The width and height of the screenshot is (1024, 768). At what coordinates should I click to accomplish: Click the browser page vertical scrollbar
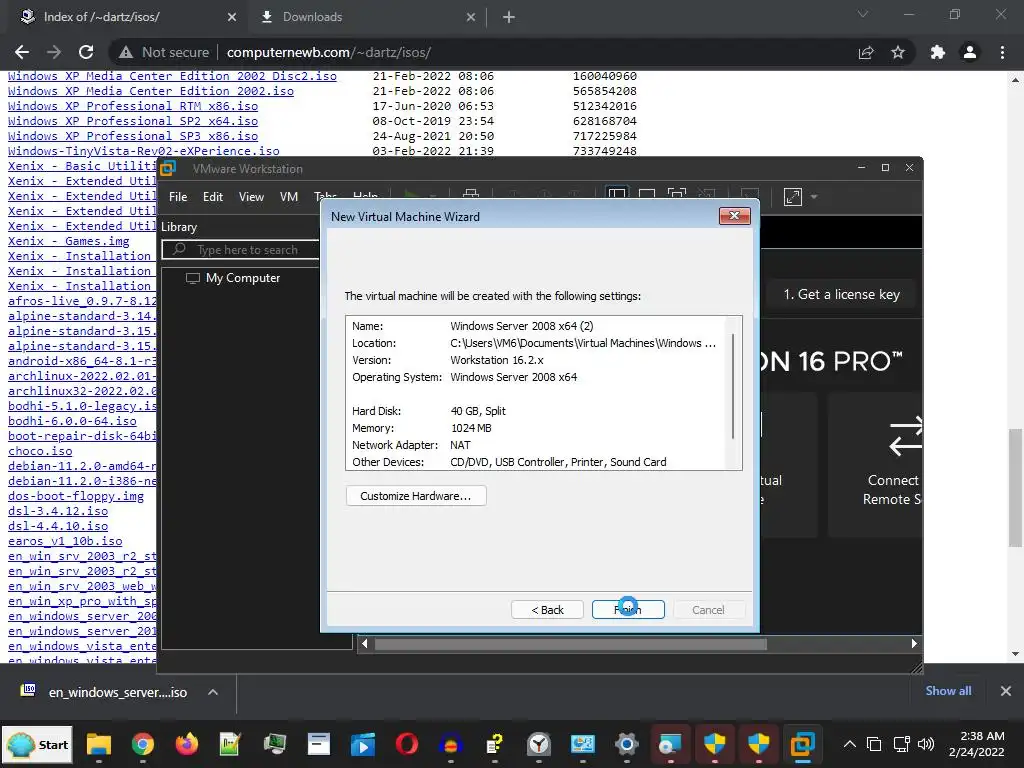1015,487
